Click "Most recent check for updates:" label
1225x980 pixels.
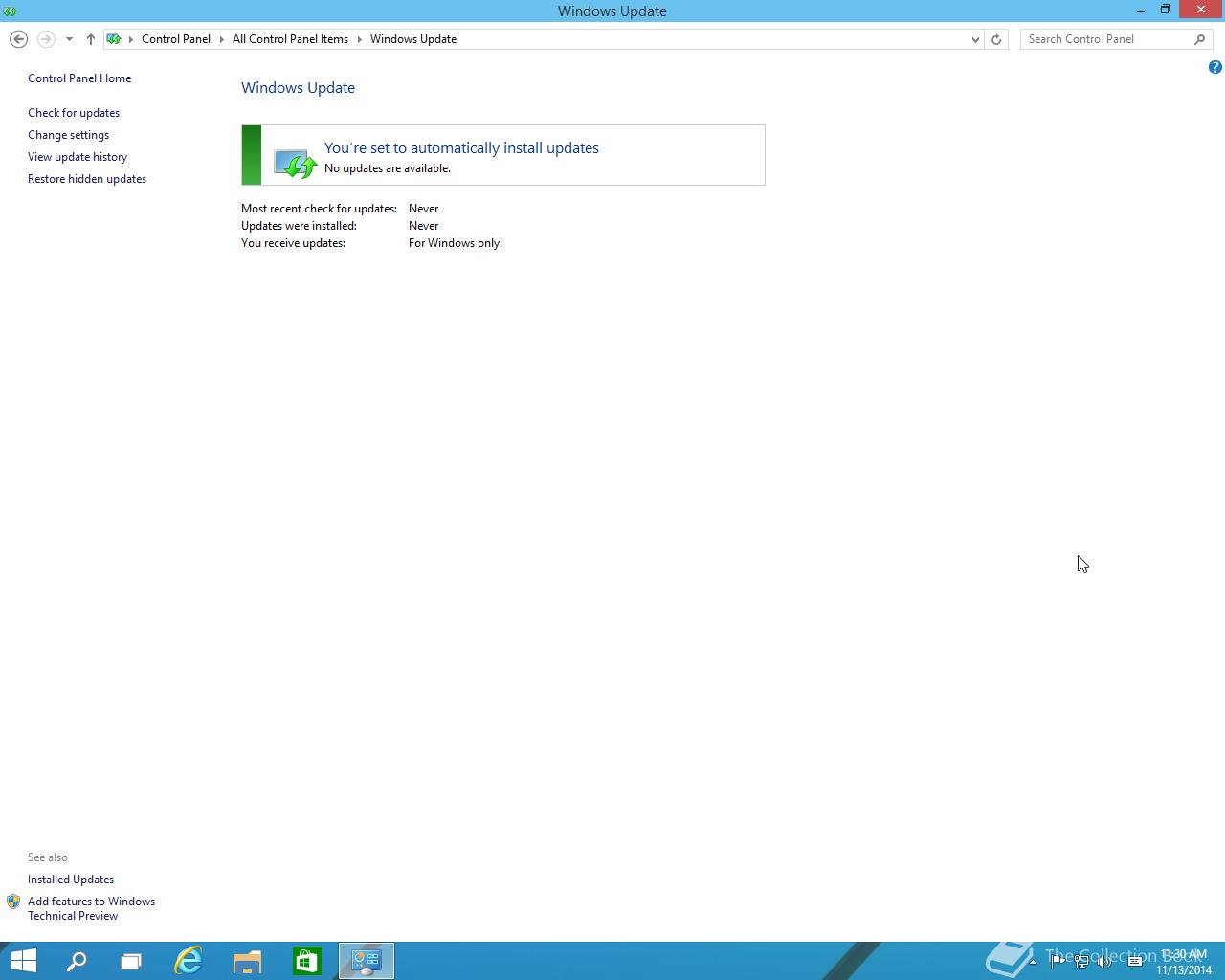coord(319,209)
